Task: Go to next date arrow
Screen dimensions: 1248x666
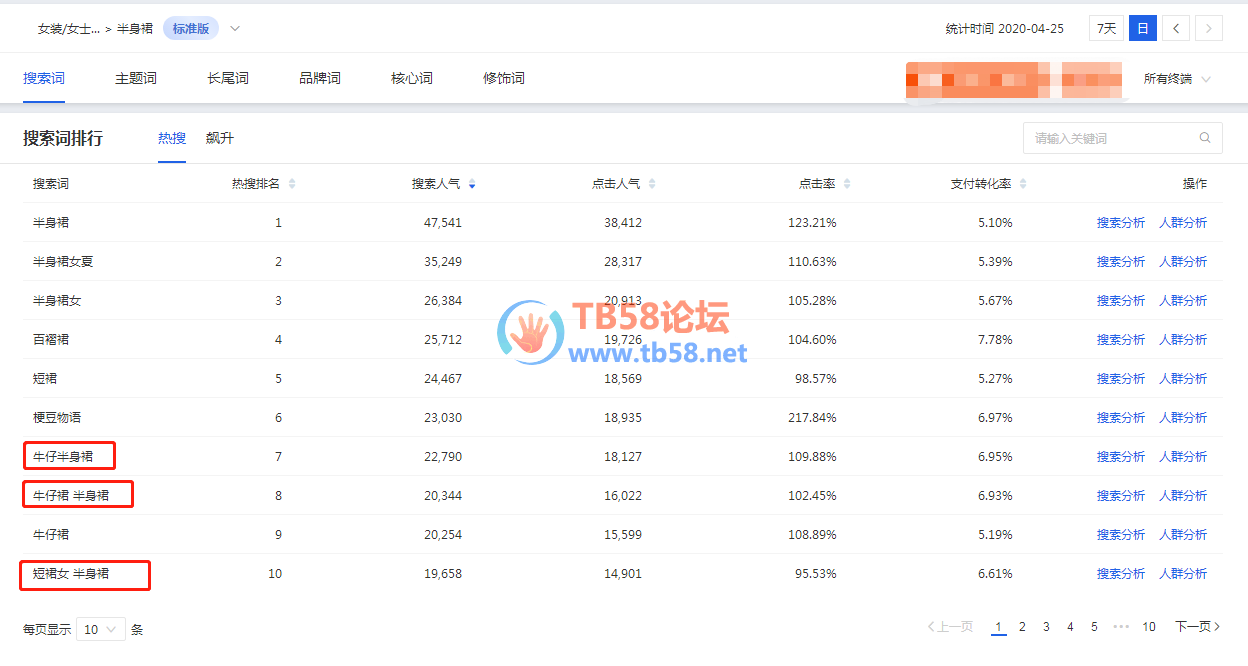Action: coord(1209,28)
